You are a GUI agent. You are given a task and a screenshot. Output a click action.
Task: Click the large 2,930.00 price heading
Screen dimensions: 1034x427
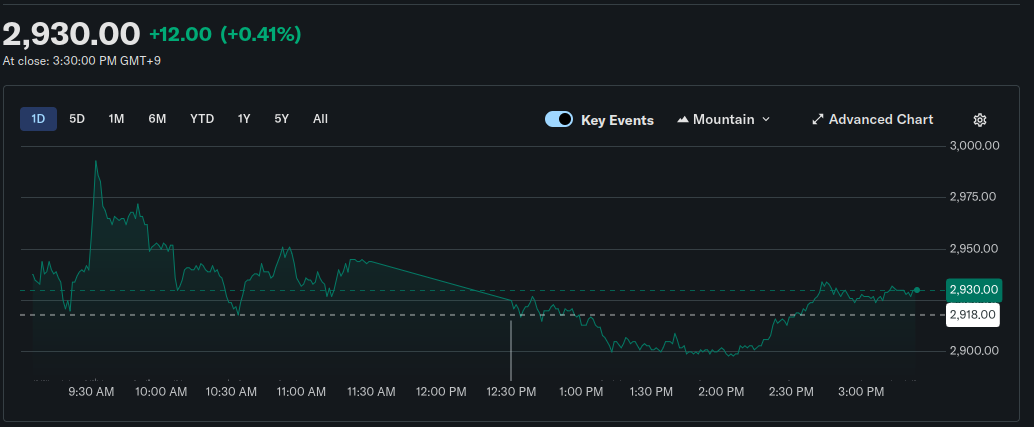[72, 34]
